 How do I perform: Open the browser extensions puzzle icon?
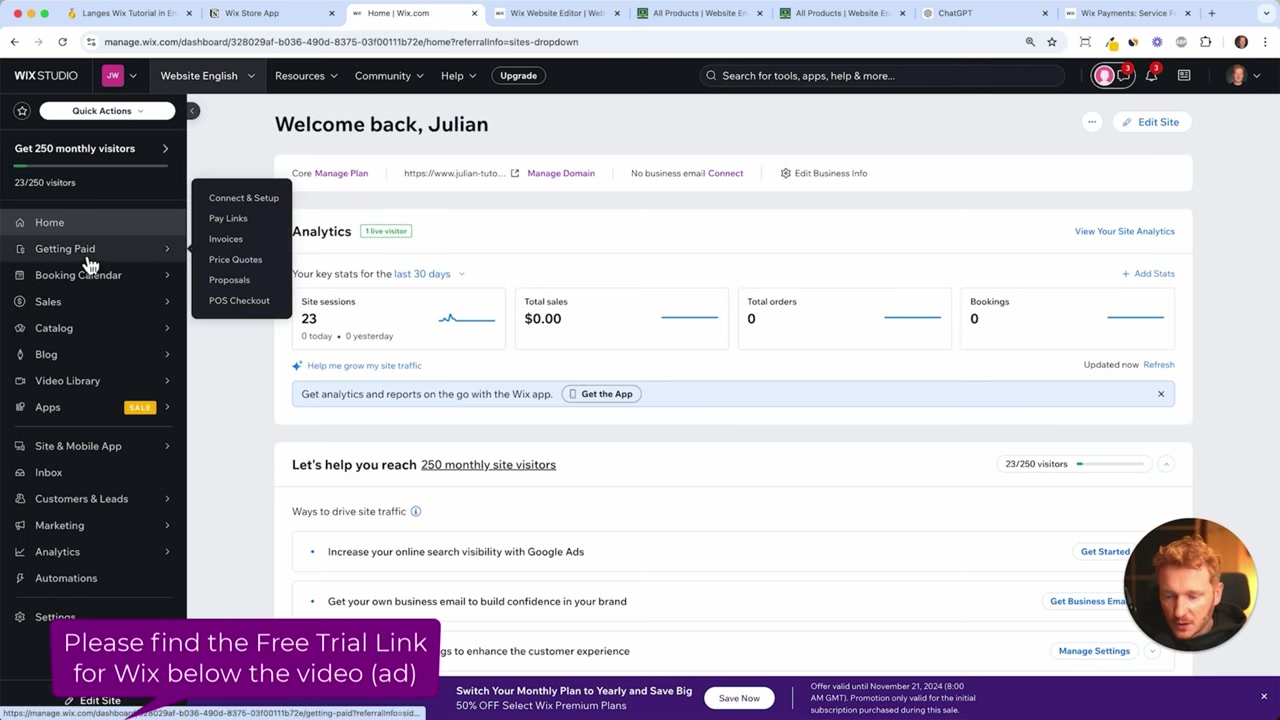tap(1205, 42)
